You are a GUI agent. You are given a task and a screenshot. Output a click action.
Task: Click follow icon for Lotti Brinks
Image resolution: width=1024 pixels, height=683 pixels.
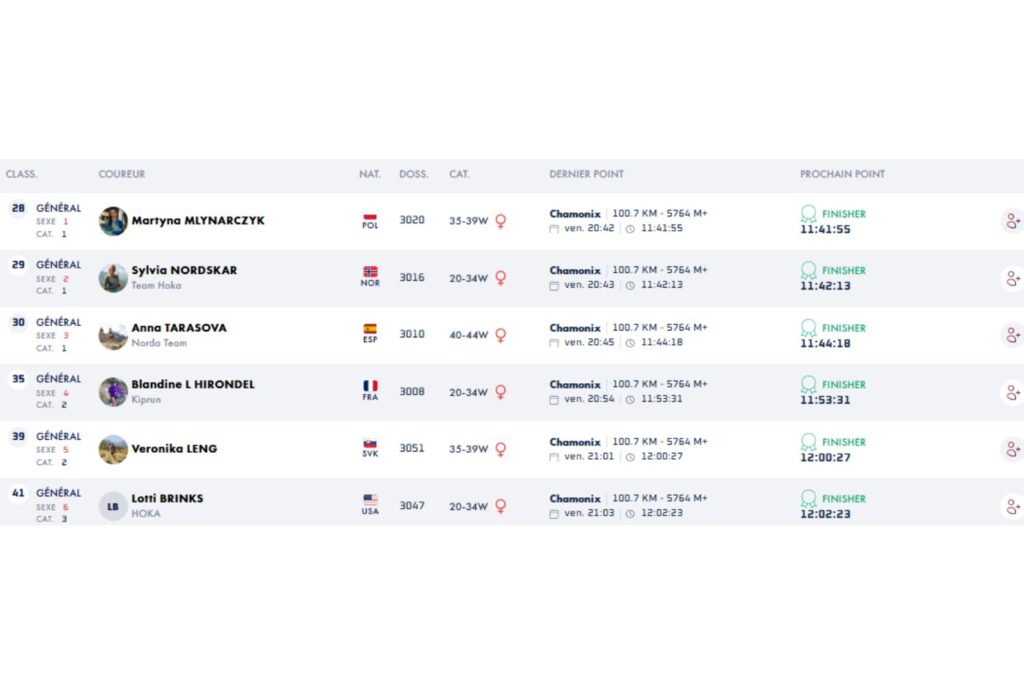tap(1012, 507)
